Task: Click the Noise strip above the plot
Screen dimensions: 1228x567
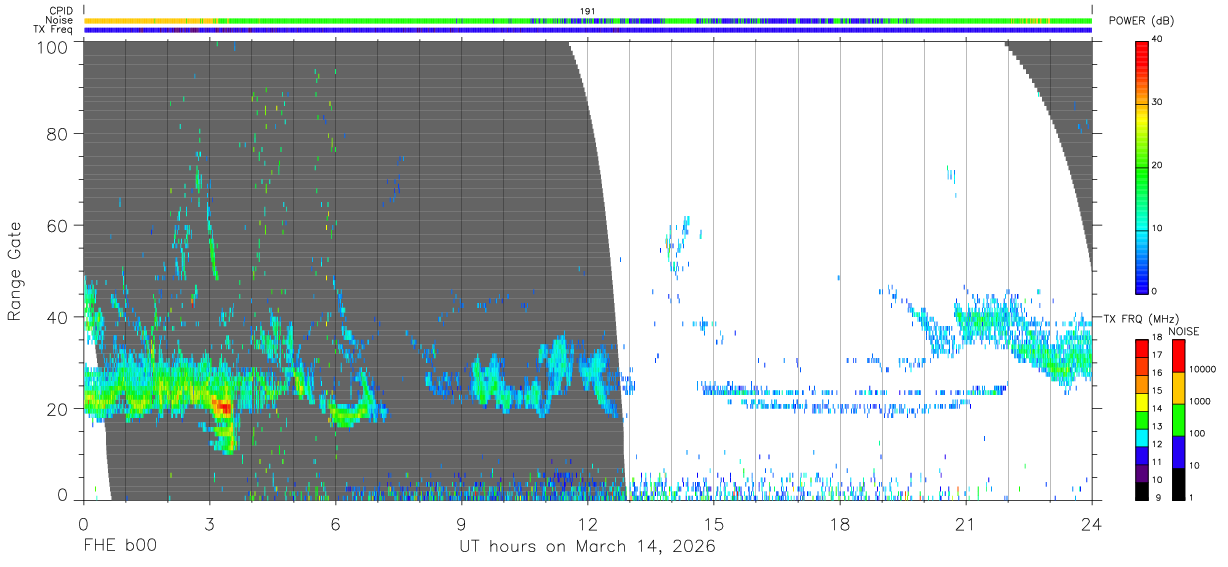Action: [x=588, y=20]
